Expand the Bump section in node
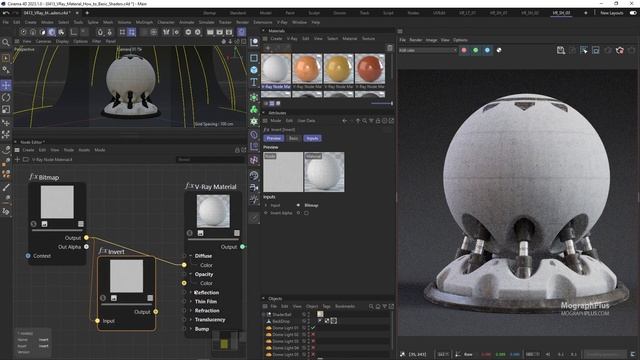The width and height of the screenshot is (640, 360). click(x=191, y=329)
